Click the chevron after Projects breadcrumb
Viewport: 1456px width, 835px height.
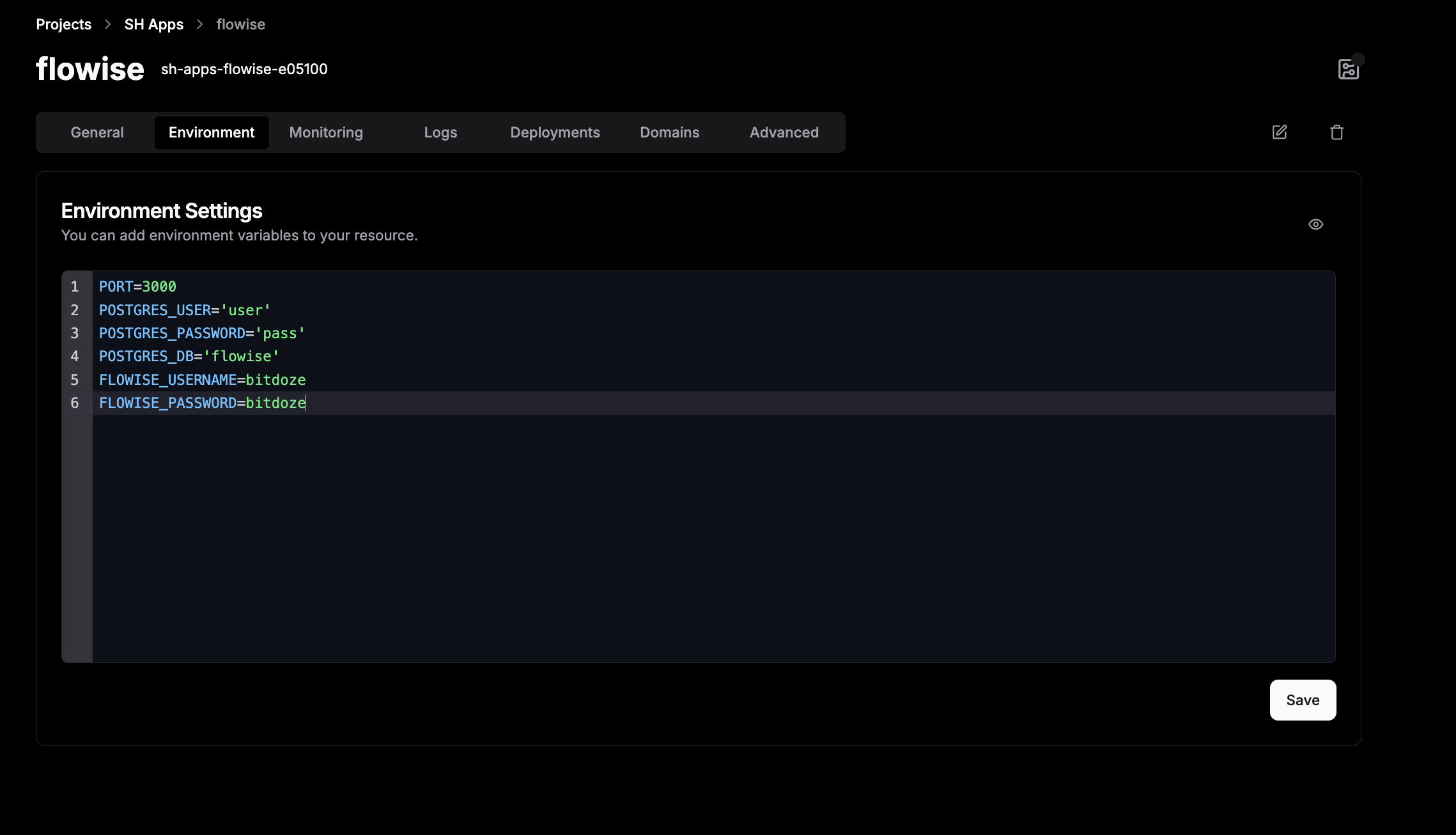coord(108,24)
